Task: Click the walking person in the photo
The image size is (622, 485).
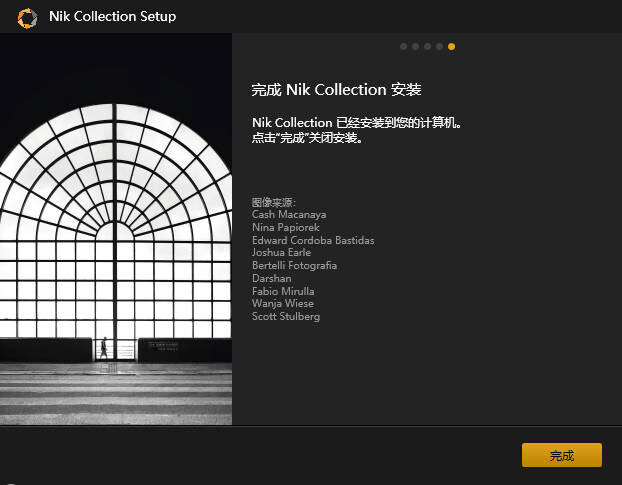Action: (x=102, y=347)
